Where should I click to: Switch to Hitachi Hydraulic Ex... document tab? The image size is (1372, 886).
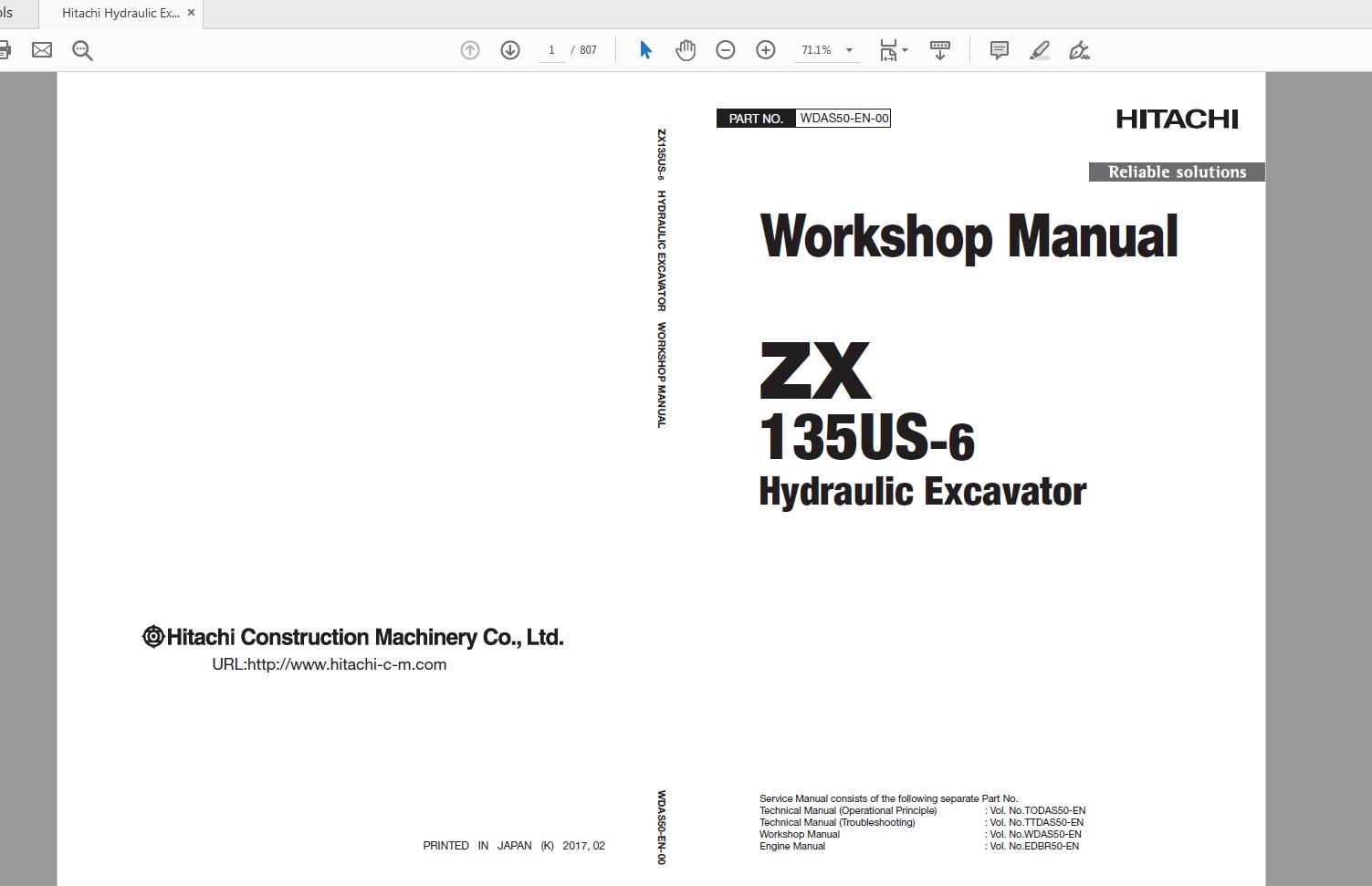[120, 14]
